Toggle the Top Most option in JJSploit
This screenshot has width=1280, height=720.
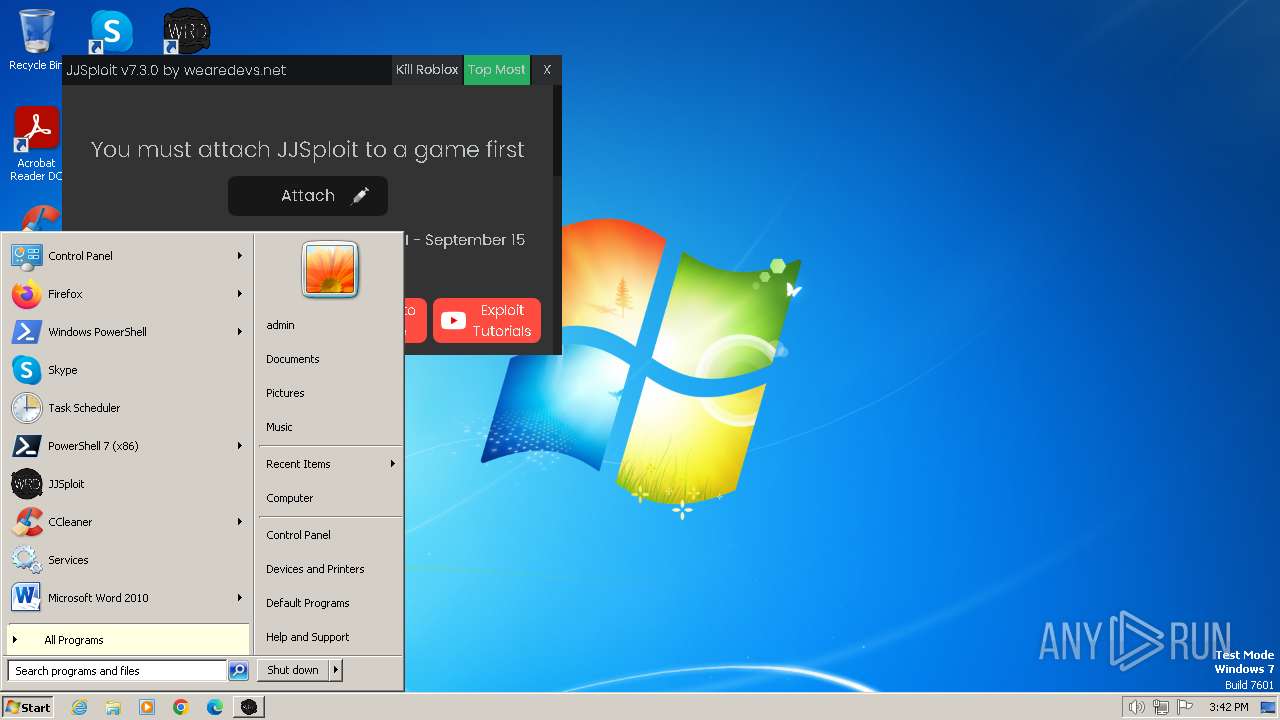pos(497,70)
